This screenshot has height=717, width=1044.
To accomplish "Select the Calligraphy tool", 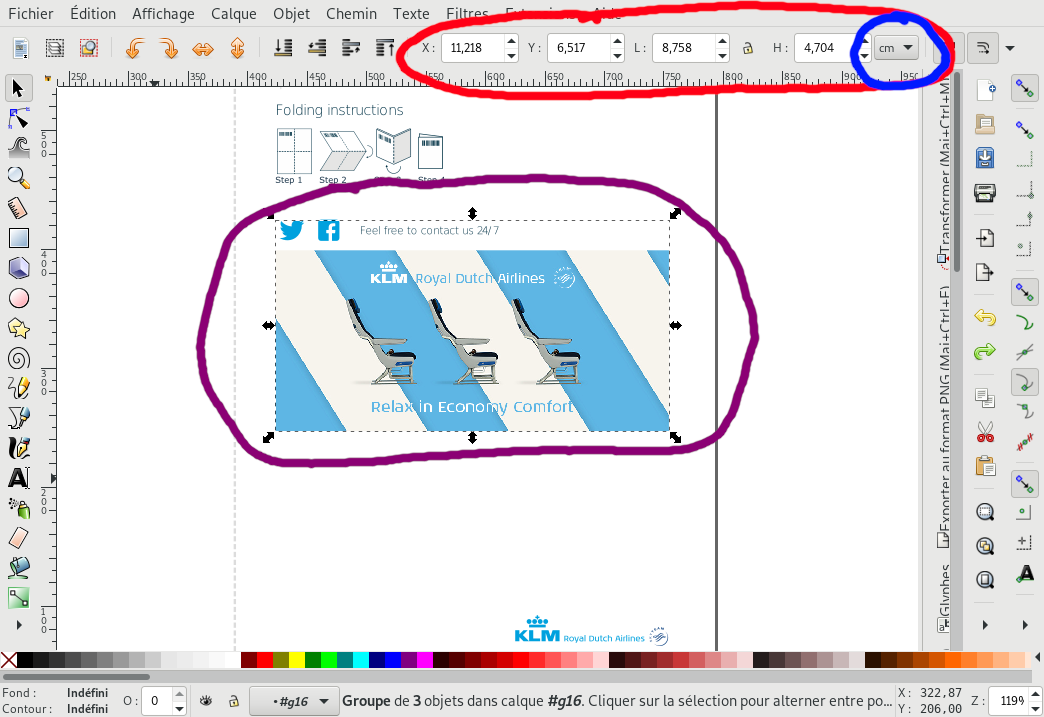I will (19, 447).
